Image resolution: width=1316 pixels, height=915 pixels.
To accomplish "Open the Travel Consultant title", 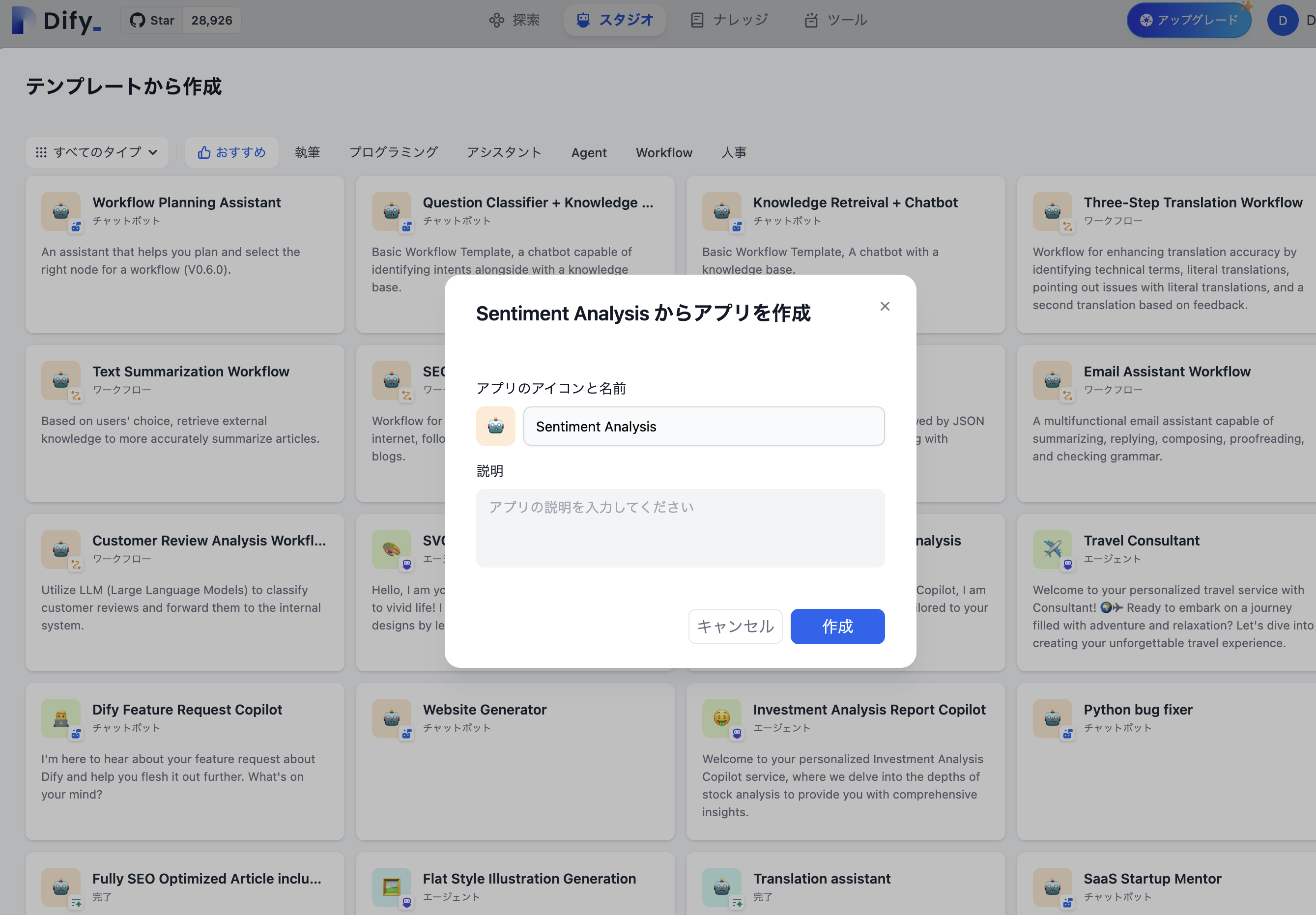I will (1141, 541).
